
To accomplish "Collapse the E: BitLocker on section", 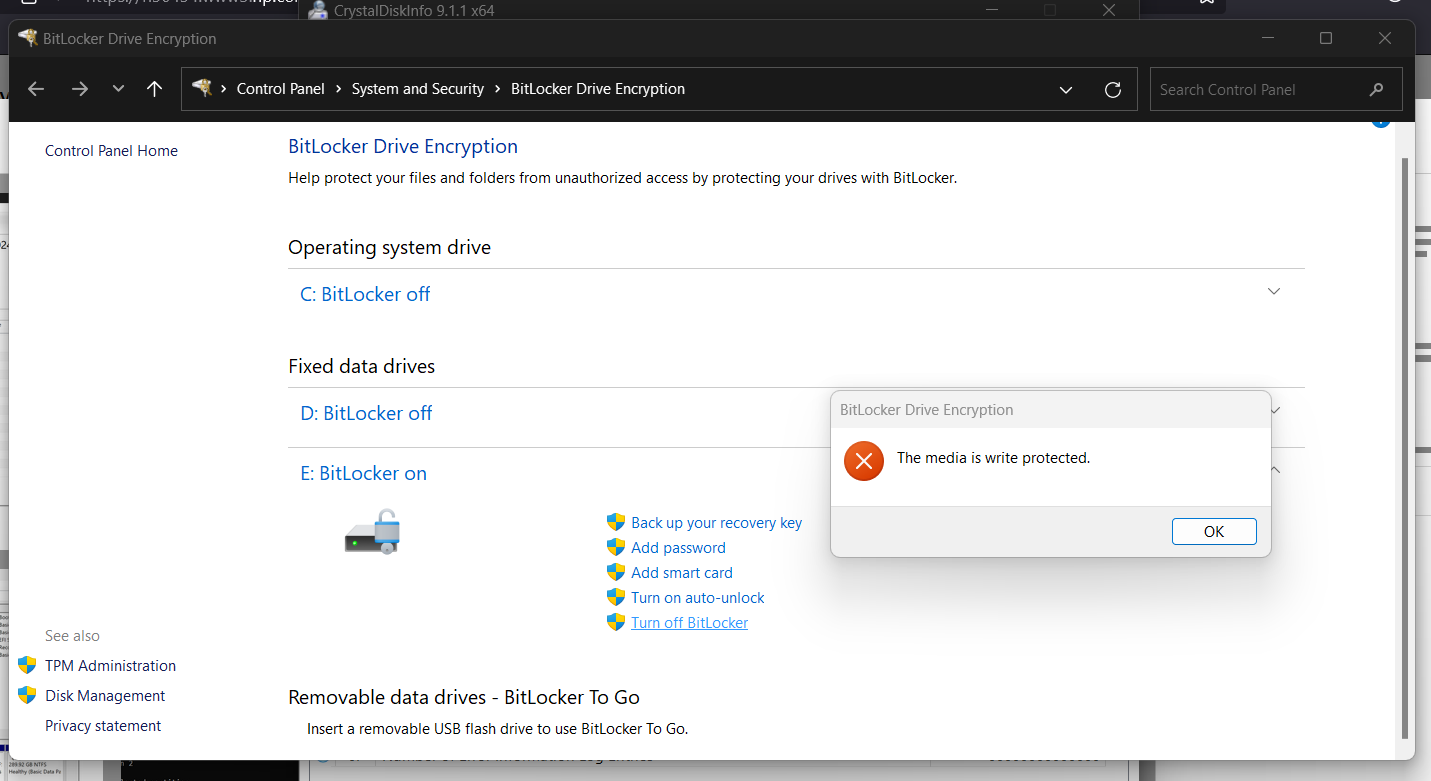I will click(1274, 468).
